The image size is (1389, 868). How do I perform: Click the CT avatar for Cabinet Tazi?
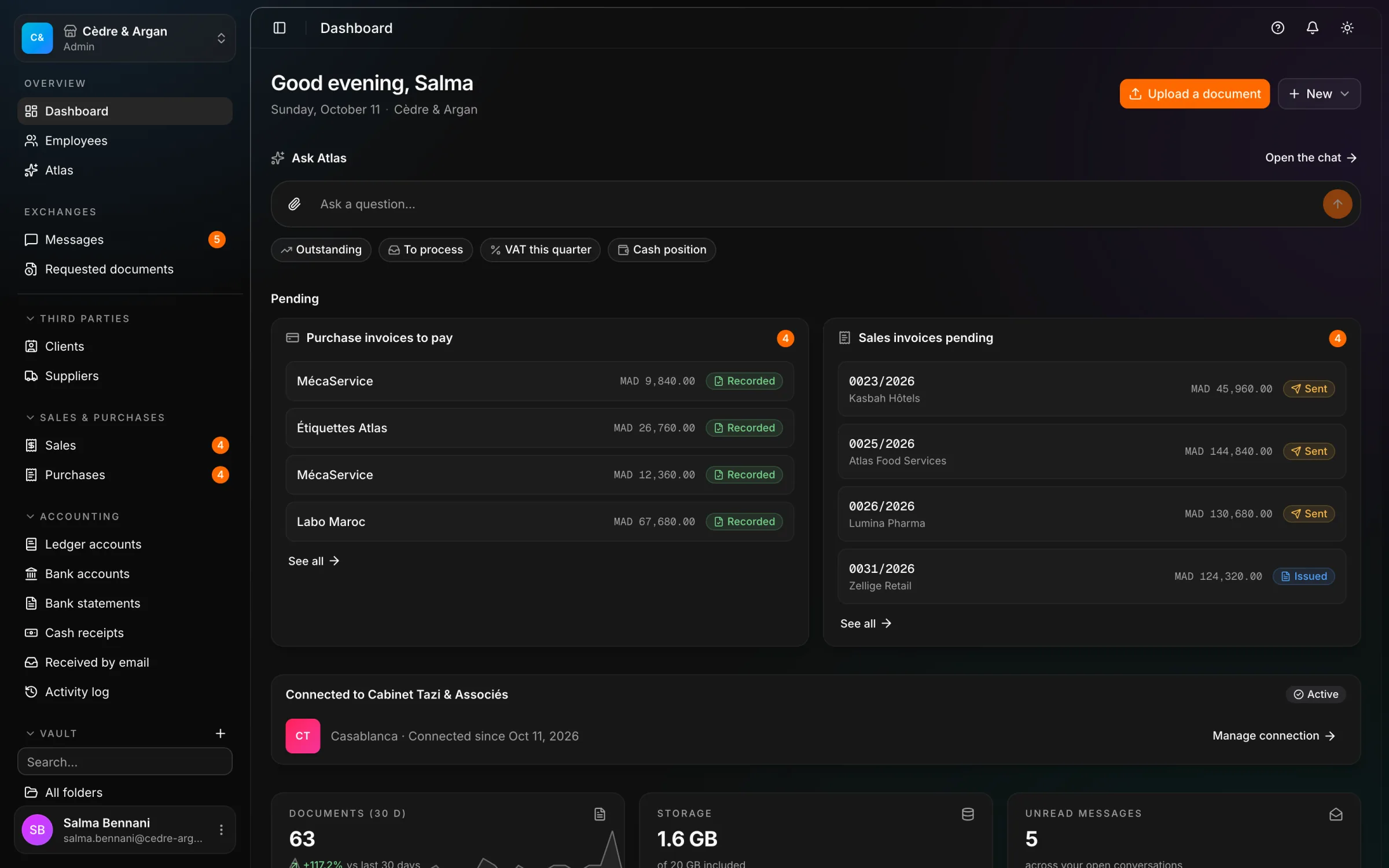[303, 735]
